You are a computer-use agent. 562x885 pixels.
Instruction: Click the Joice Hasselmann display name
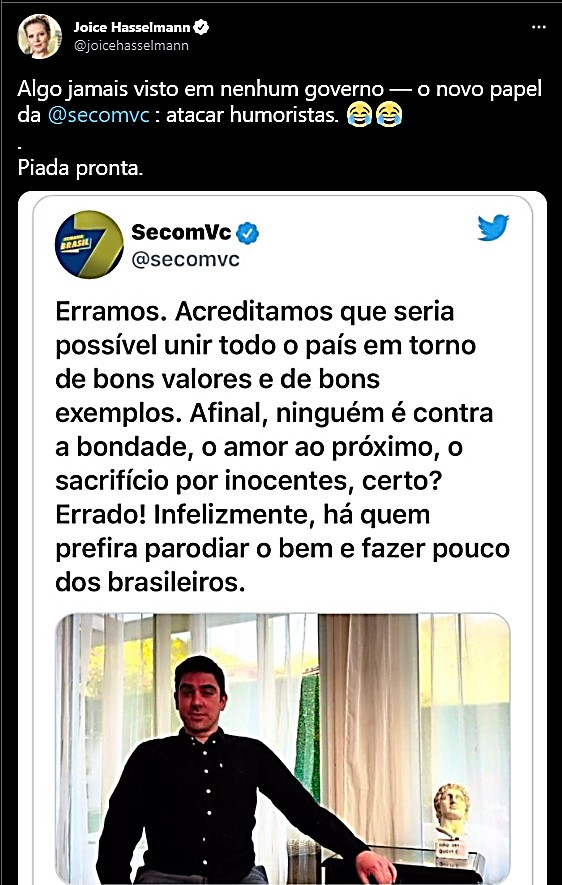132,27
